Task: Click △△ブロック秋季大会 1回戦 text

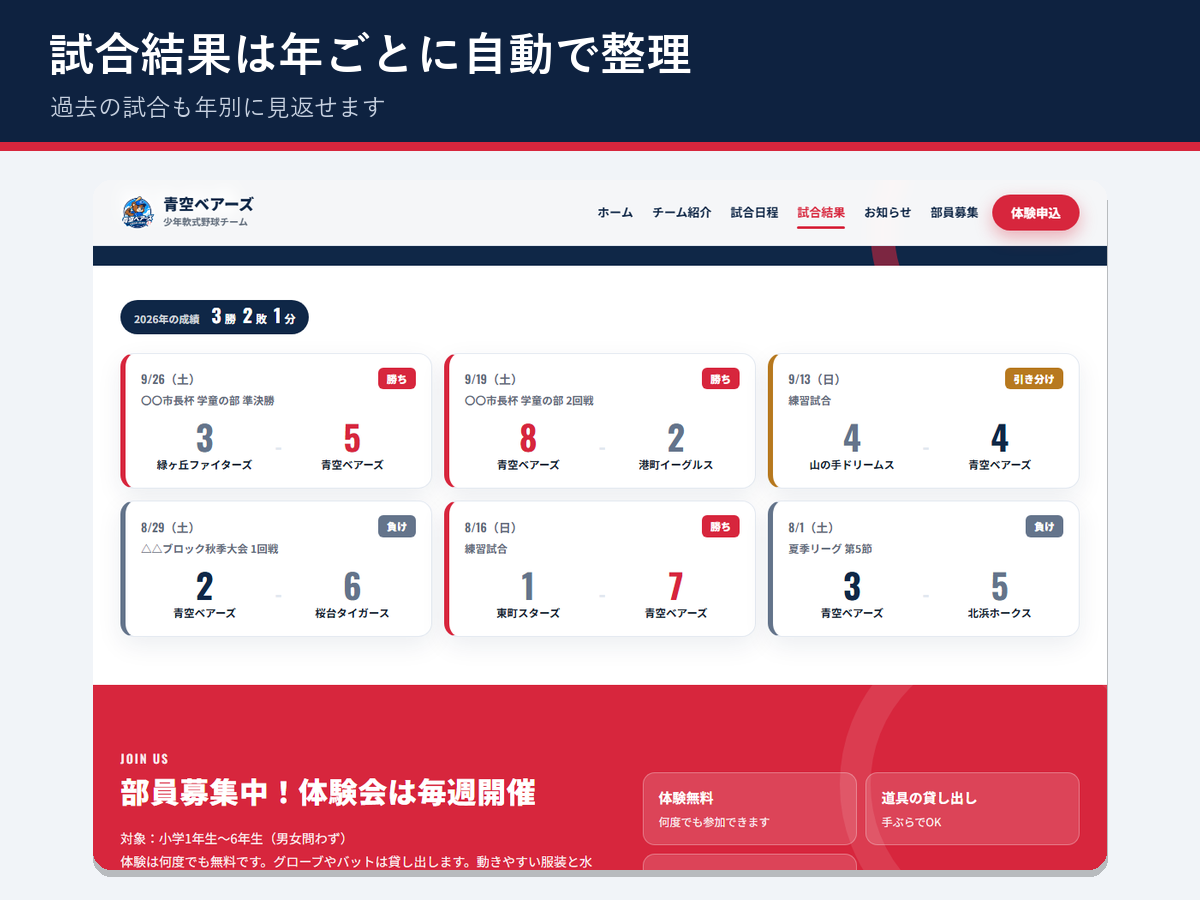Action: coord(210,549)
